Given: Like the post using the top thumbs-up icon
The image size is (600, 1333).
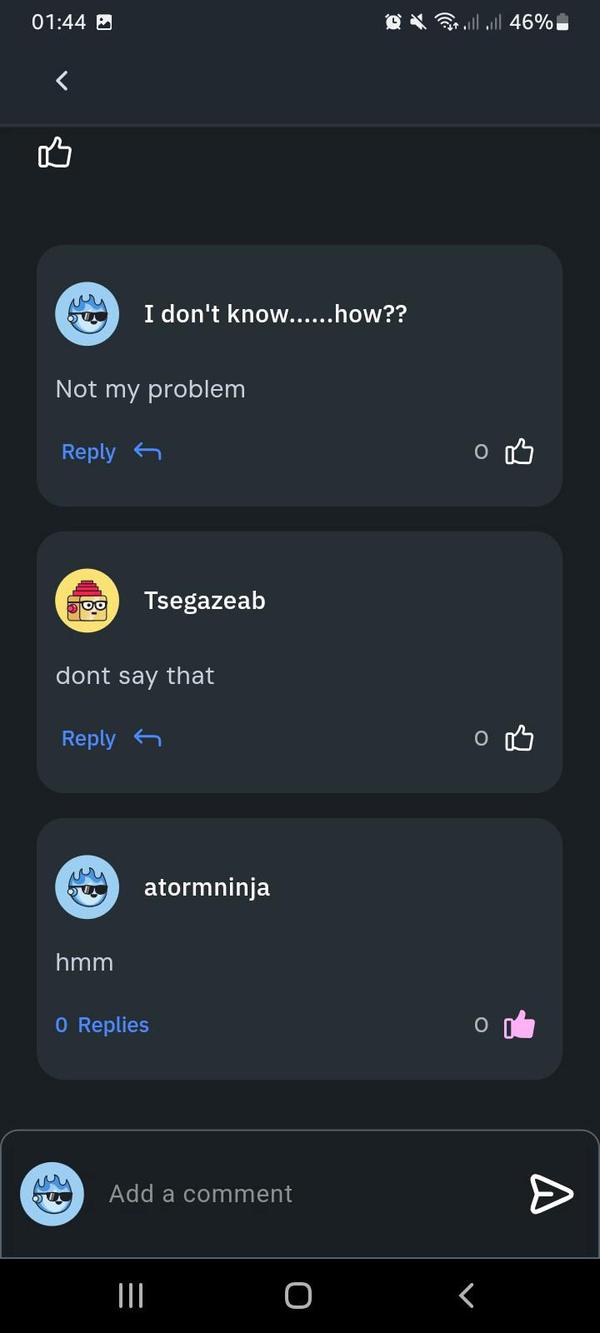Looking at the screenshot, I should (54, 152).
